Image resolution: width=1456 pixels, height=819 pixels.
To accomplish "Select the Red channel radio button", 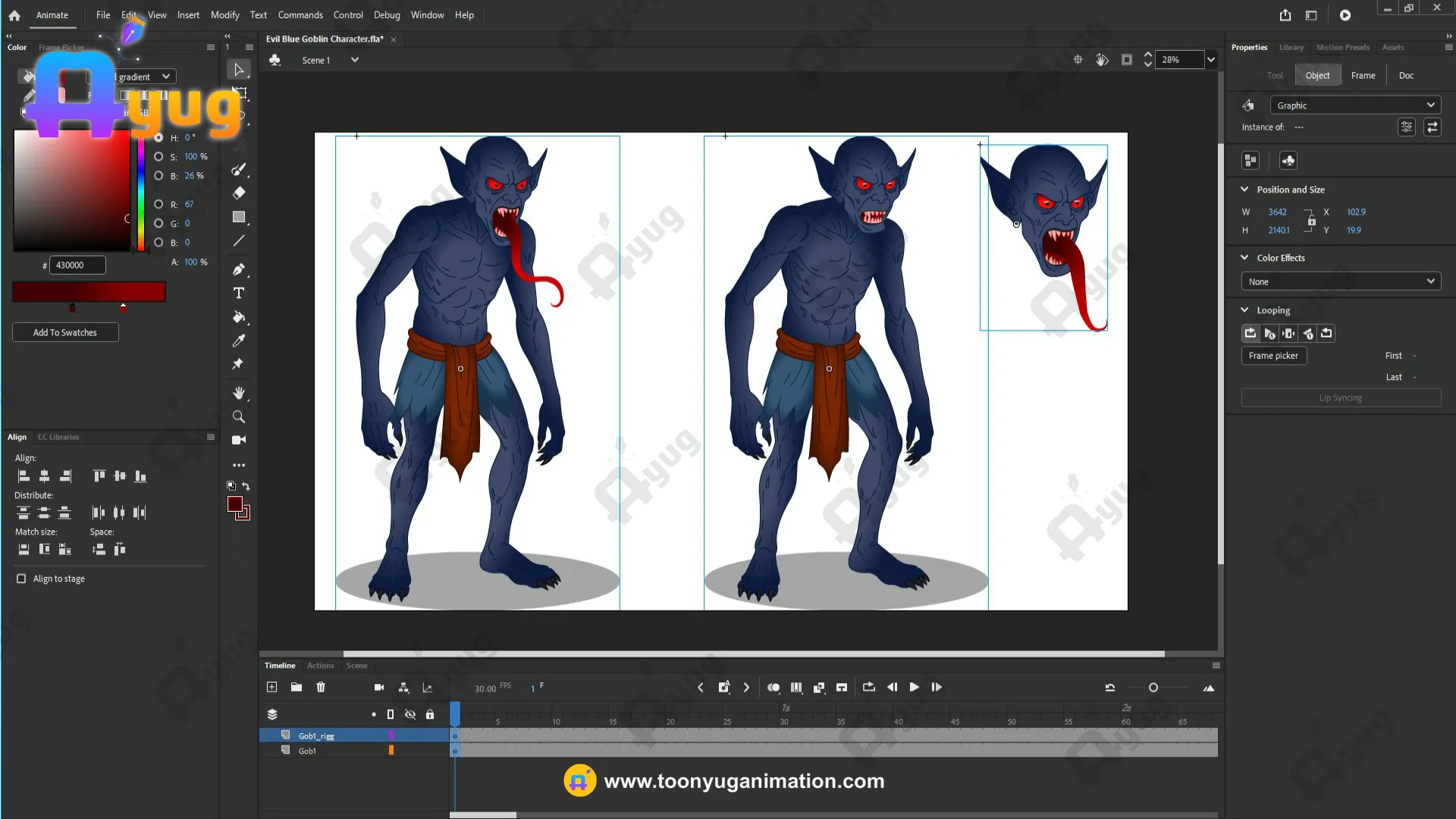I will coord(158,204).
